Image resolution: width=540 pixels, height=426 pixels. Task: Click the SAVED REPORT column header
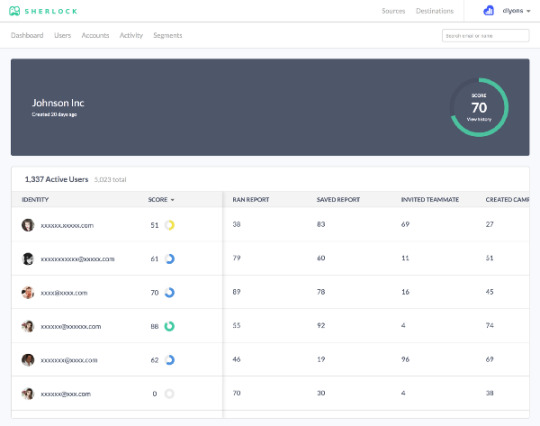(x=338, y=200)
